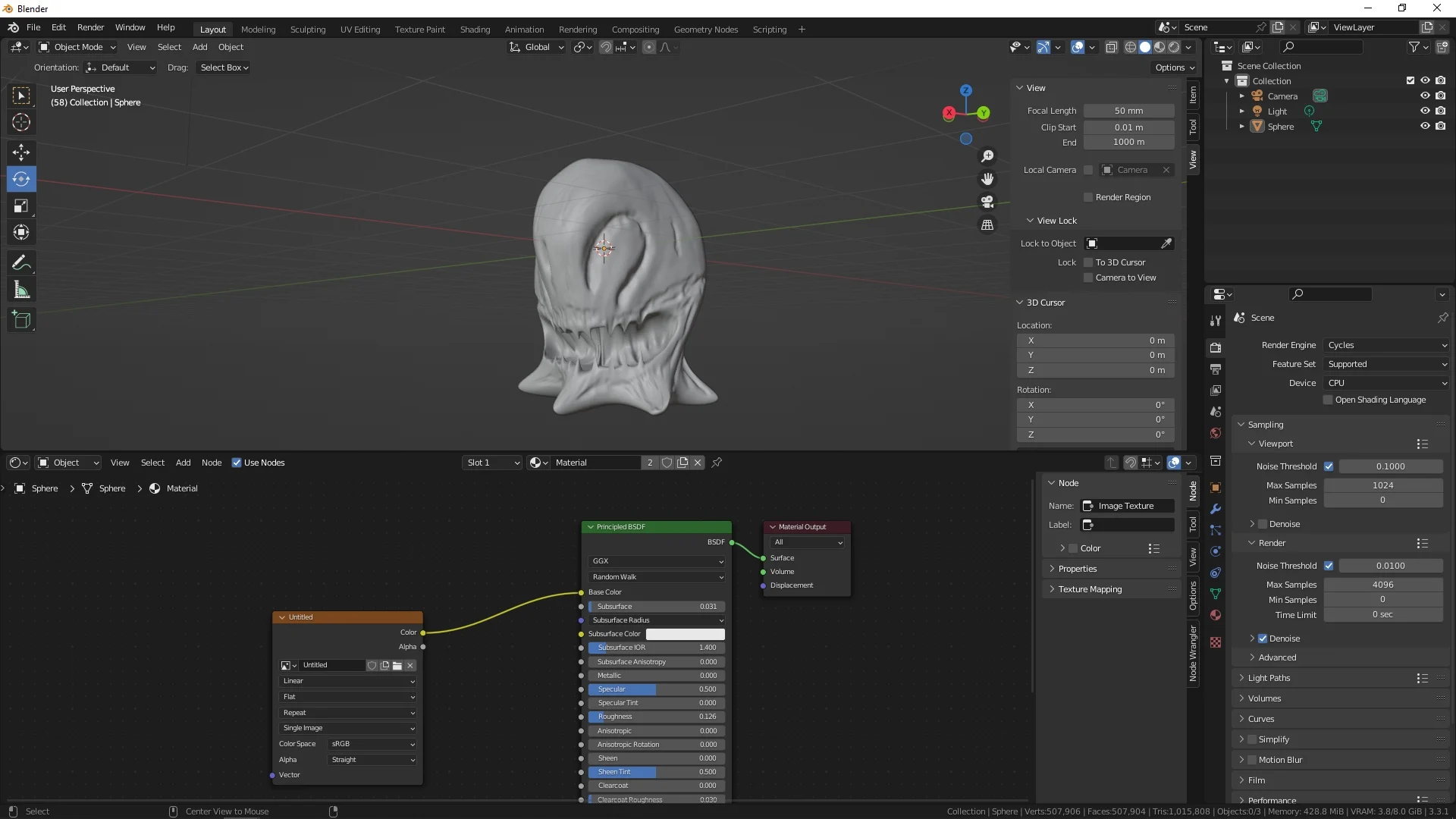
Task: Select the Move tool in the viewport toolbar
Action: [21, 152]
